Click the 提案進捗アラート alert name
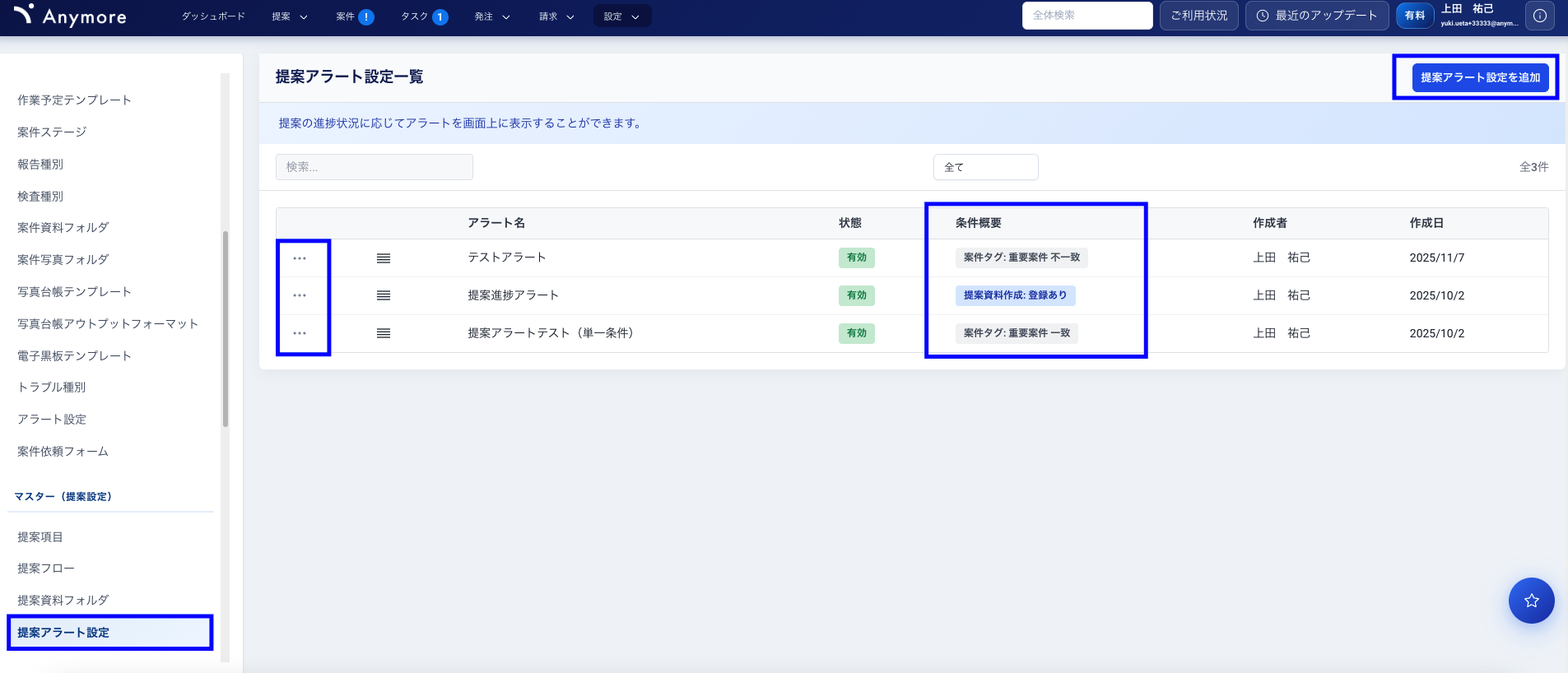1568x673 pixels. 514,295
